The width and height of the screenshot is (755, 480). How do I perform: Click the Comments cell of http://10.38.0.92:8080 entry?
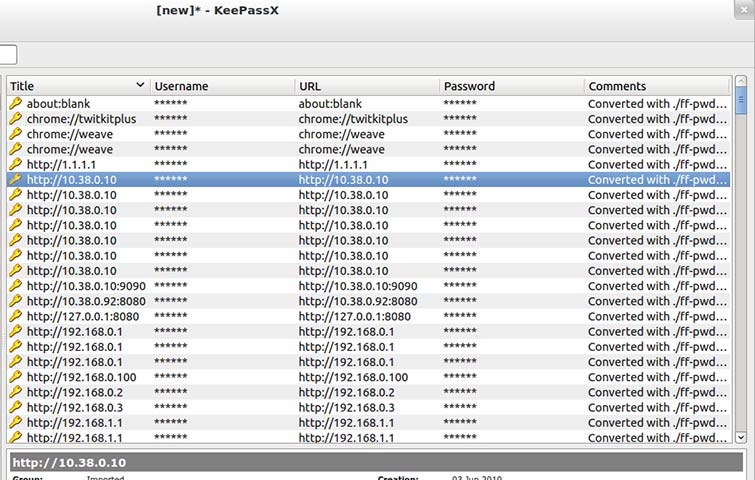pos(657,301)
